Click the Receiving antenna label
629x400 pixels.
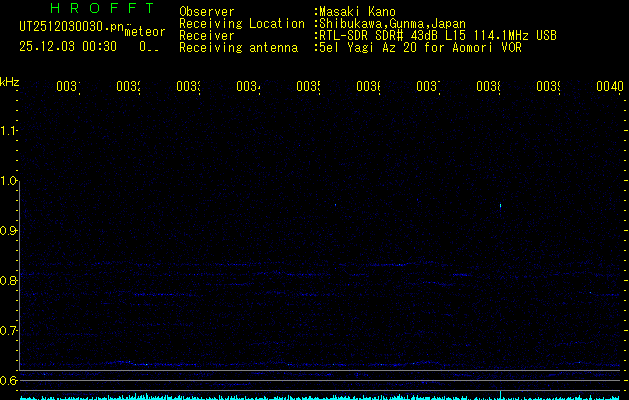tap(238, 48)
